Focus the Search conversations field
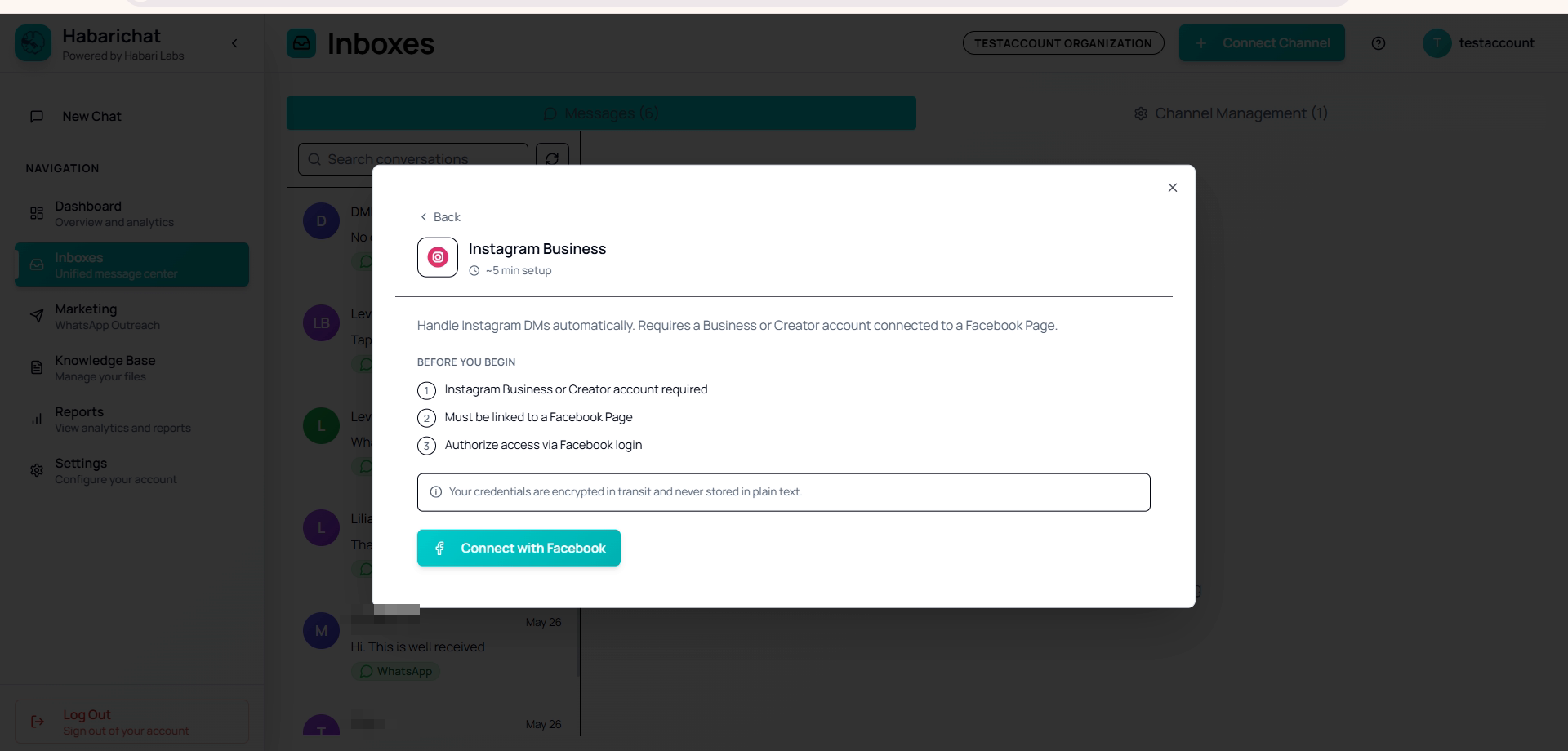1568x751 pixels. click(413, 159)
